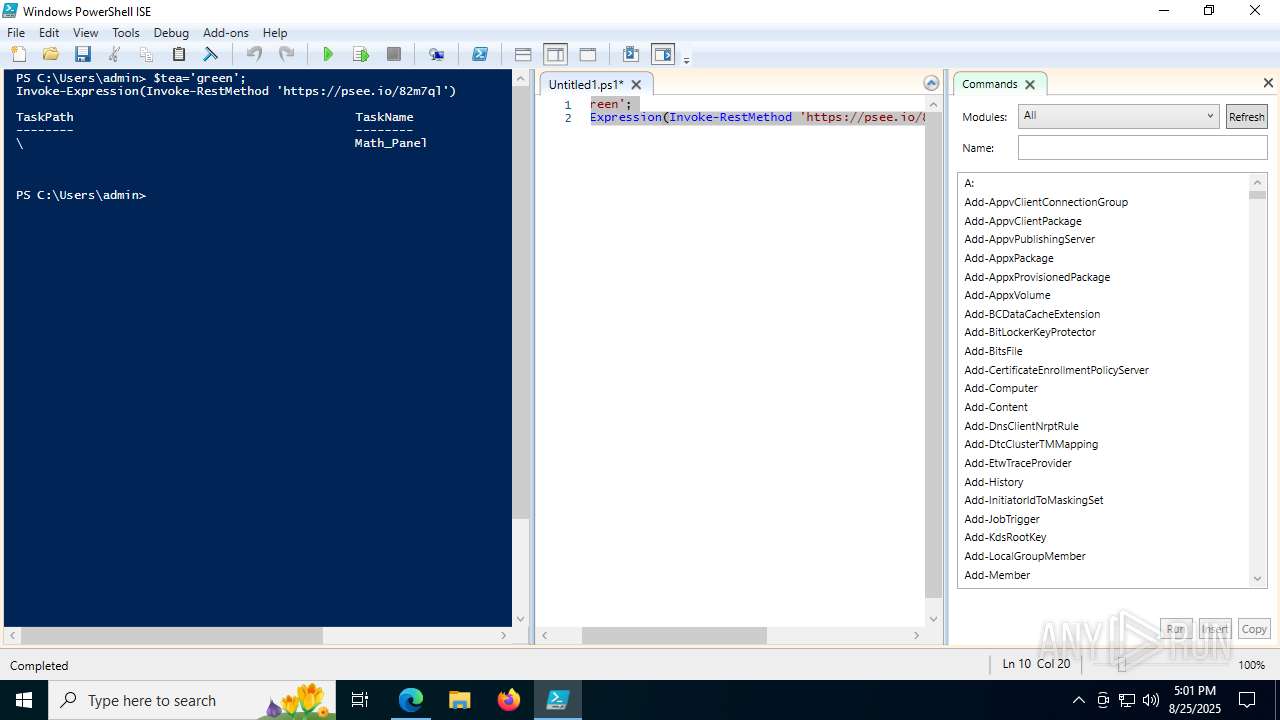Open Firefox from taskbar
The width and height of the screenshot is (1280, 720).
509,700
